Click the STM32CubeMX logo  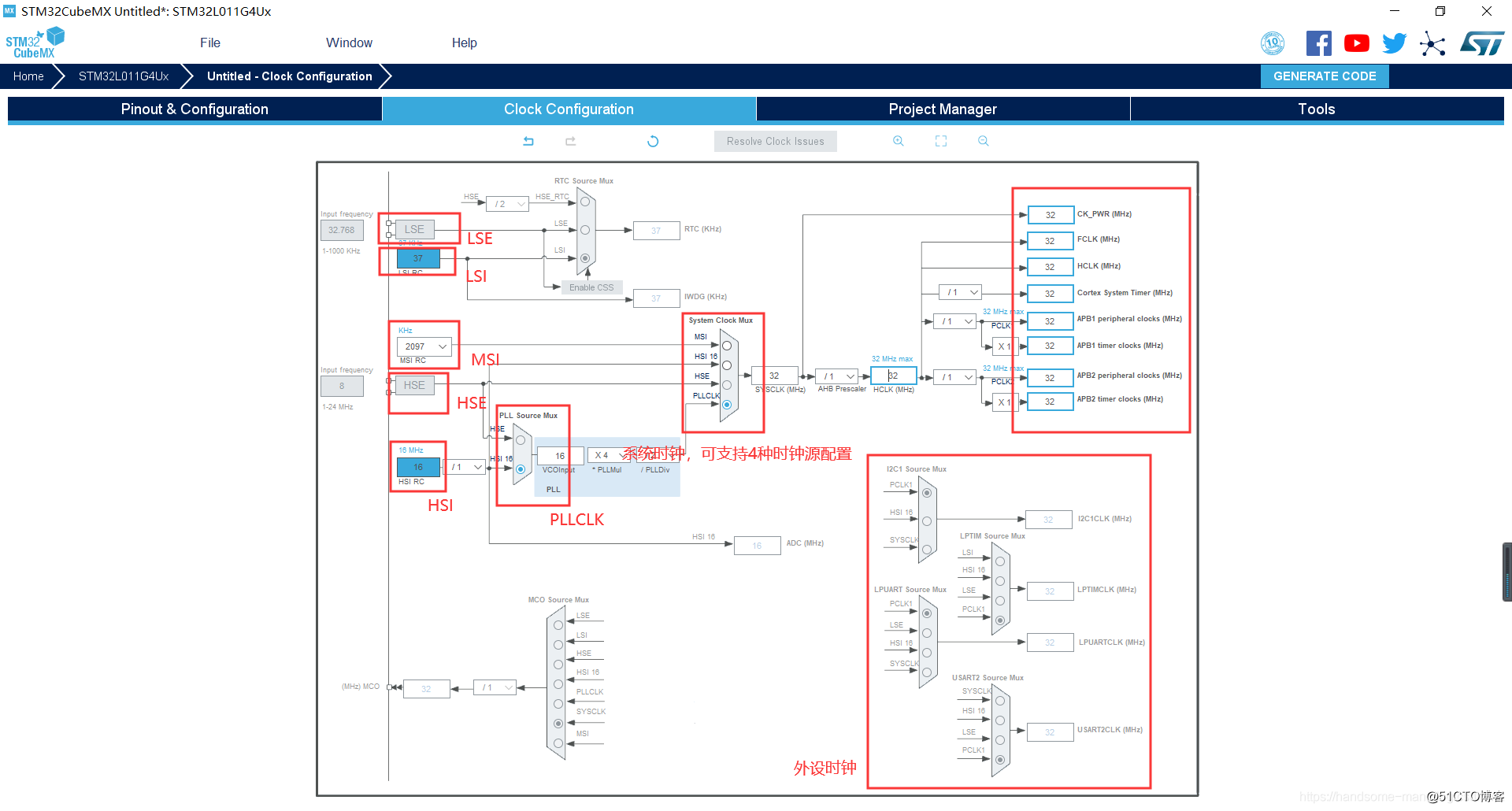[35, 43]
